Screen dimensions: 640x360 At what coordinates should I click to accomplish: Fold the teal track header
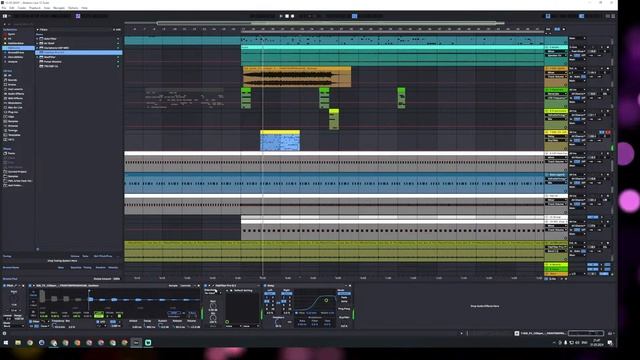tap(547, 47)
